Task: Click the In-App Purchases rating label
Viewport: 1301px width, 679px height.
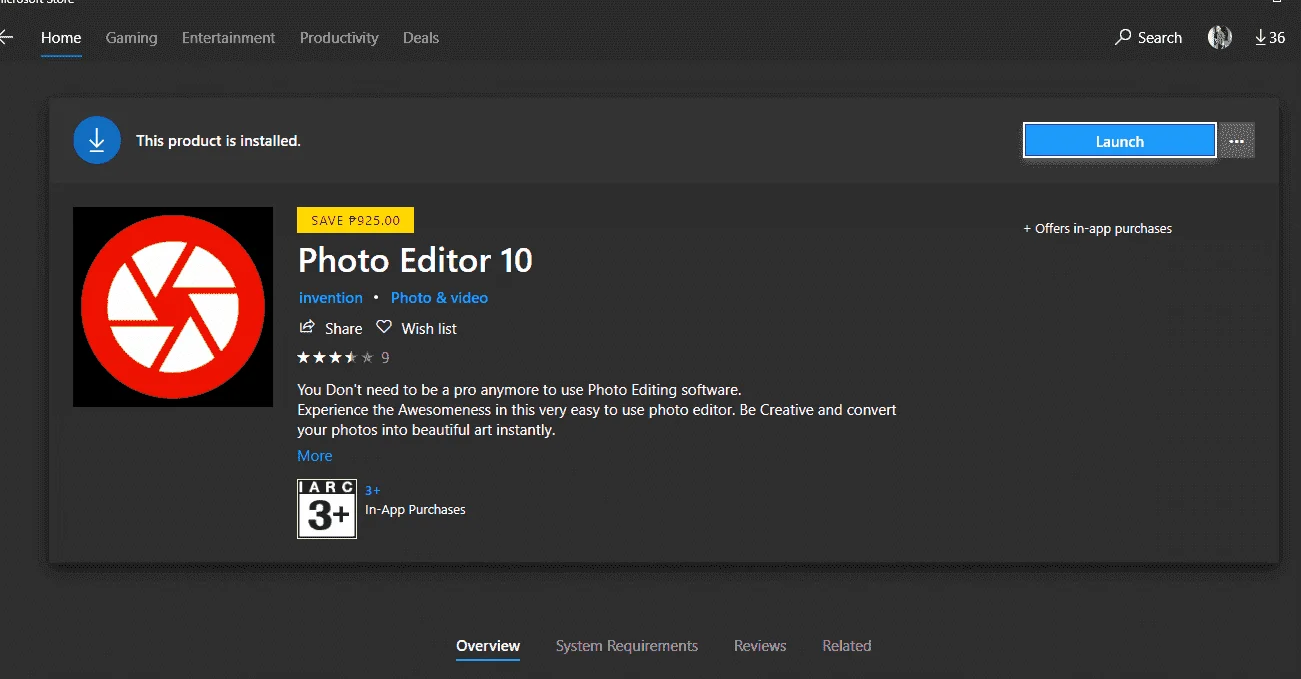Action: click(x=415, y=510)
